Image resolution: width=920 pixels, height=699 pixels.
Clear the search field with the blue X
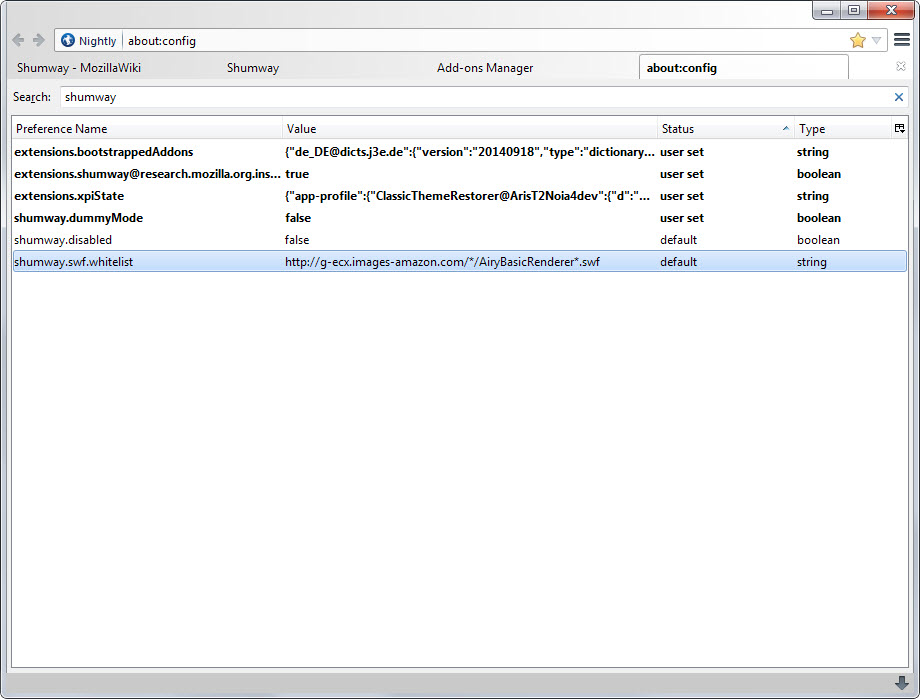point(898,97)
